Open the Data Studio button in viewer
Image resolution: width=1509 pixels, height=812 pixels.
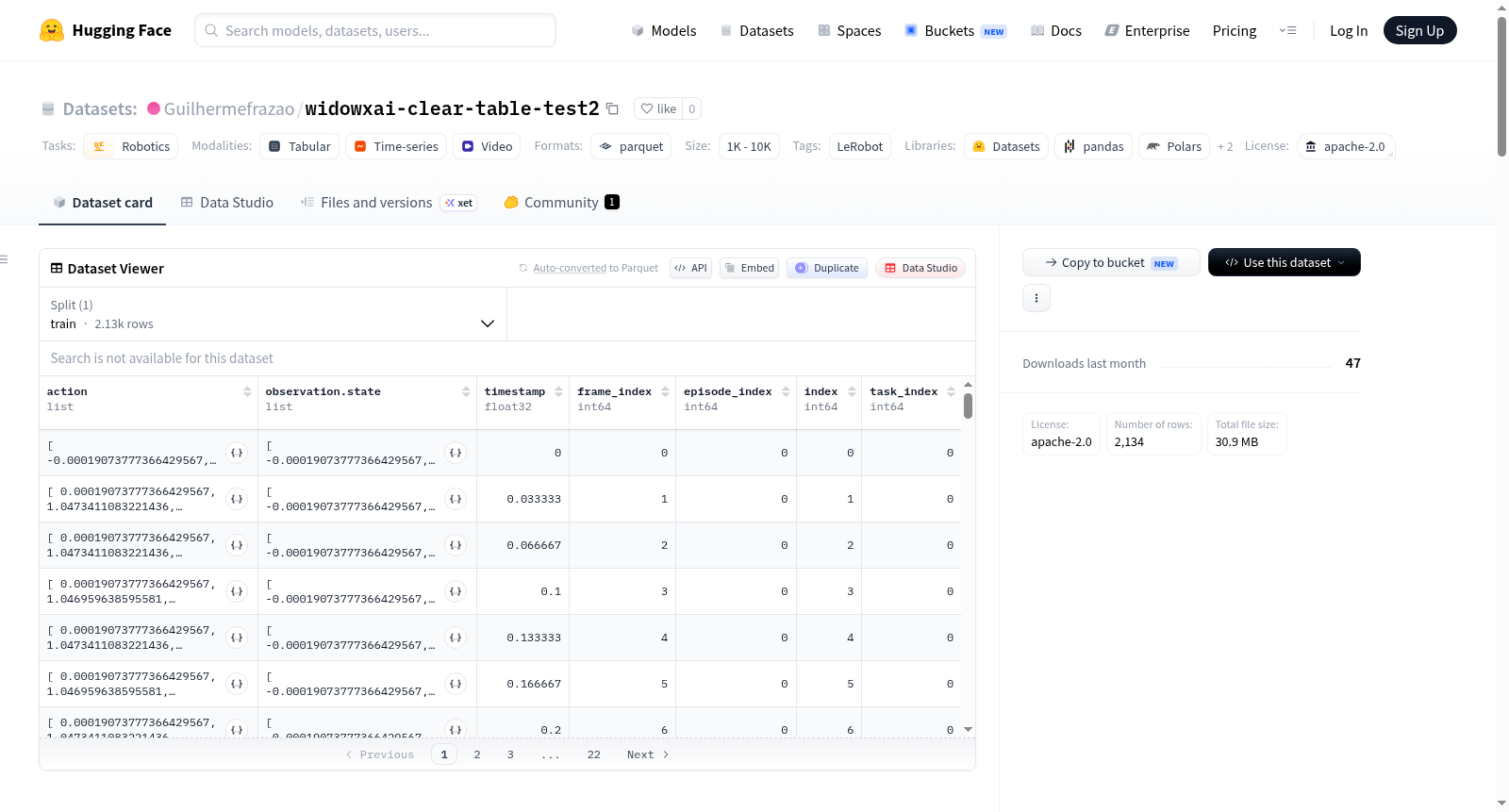[920, 268]
